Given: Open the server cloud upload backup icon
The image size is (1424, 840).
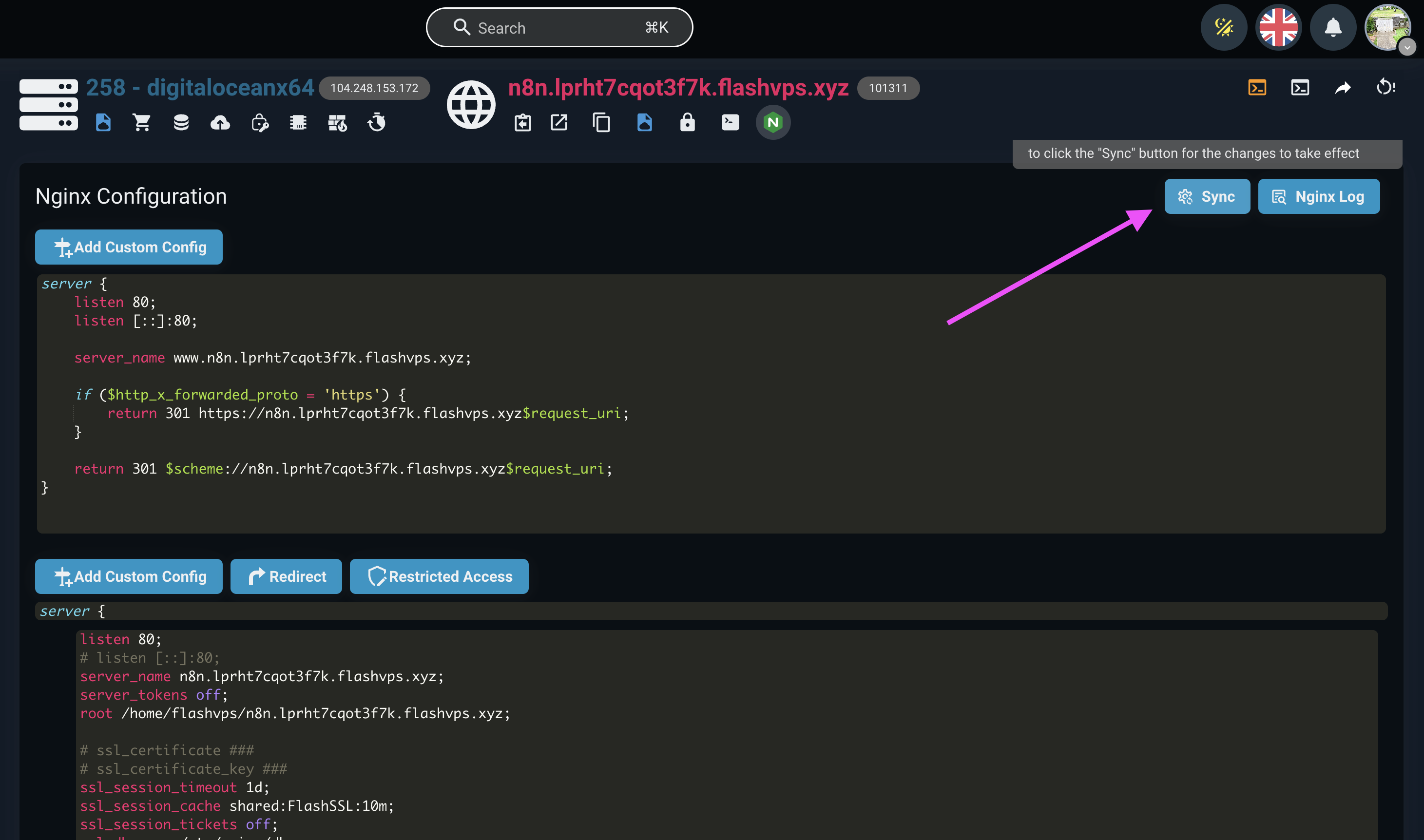Looking at the screenshot, I should 220,122.
